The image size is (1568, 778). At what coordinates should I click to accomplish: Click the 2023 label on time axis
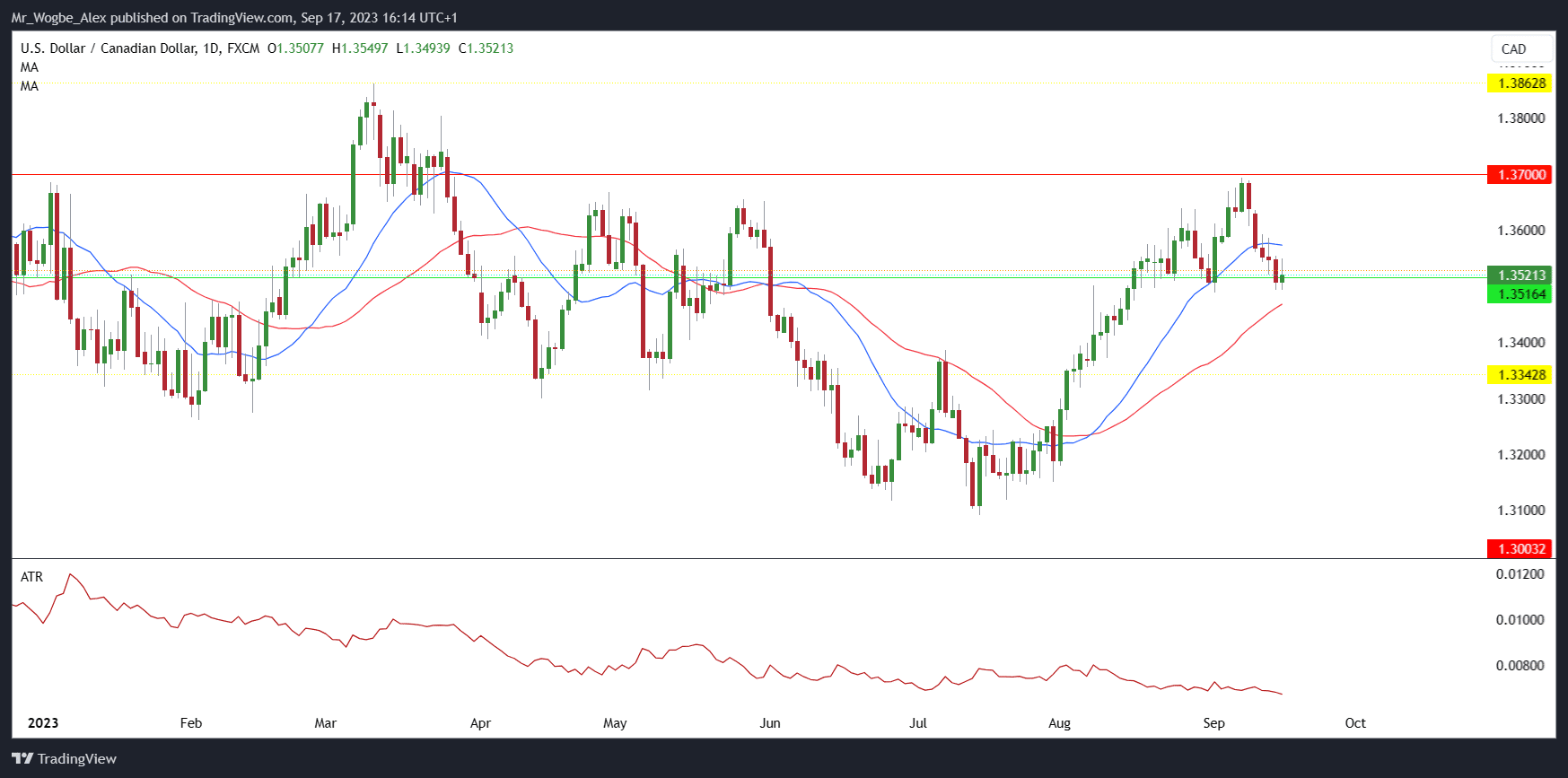(x=43, y=723)
